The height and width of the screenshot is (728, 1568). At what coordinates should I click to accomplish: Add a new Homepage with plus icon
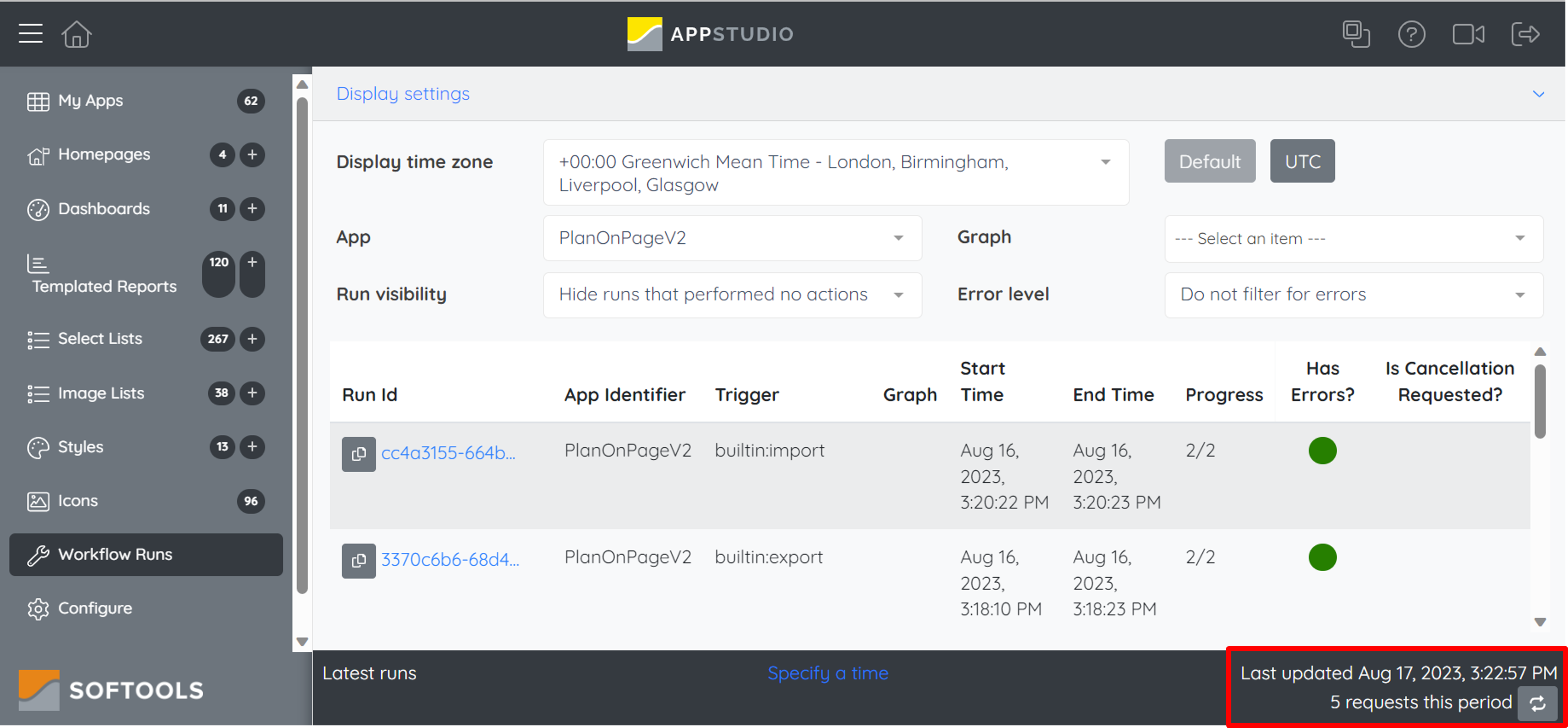tap(252, 155)
